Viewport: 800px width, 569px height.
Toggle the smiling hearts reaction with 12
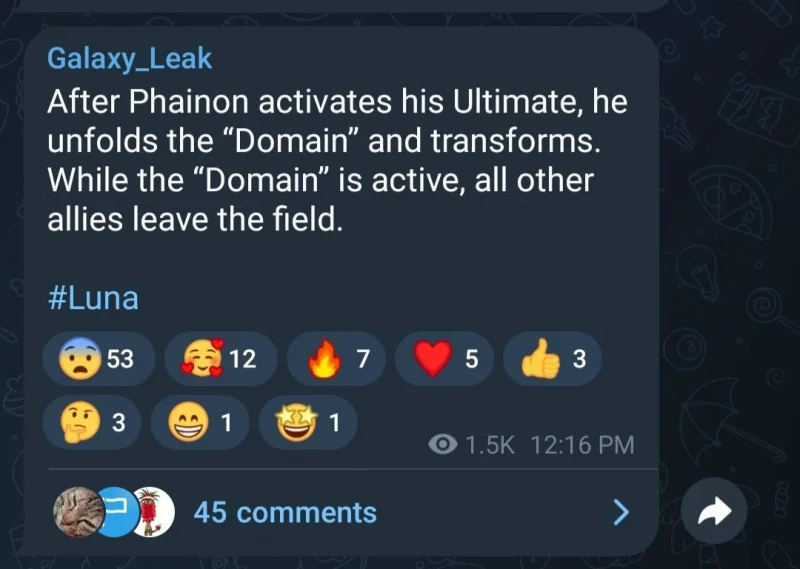coord(222,360)
